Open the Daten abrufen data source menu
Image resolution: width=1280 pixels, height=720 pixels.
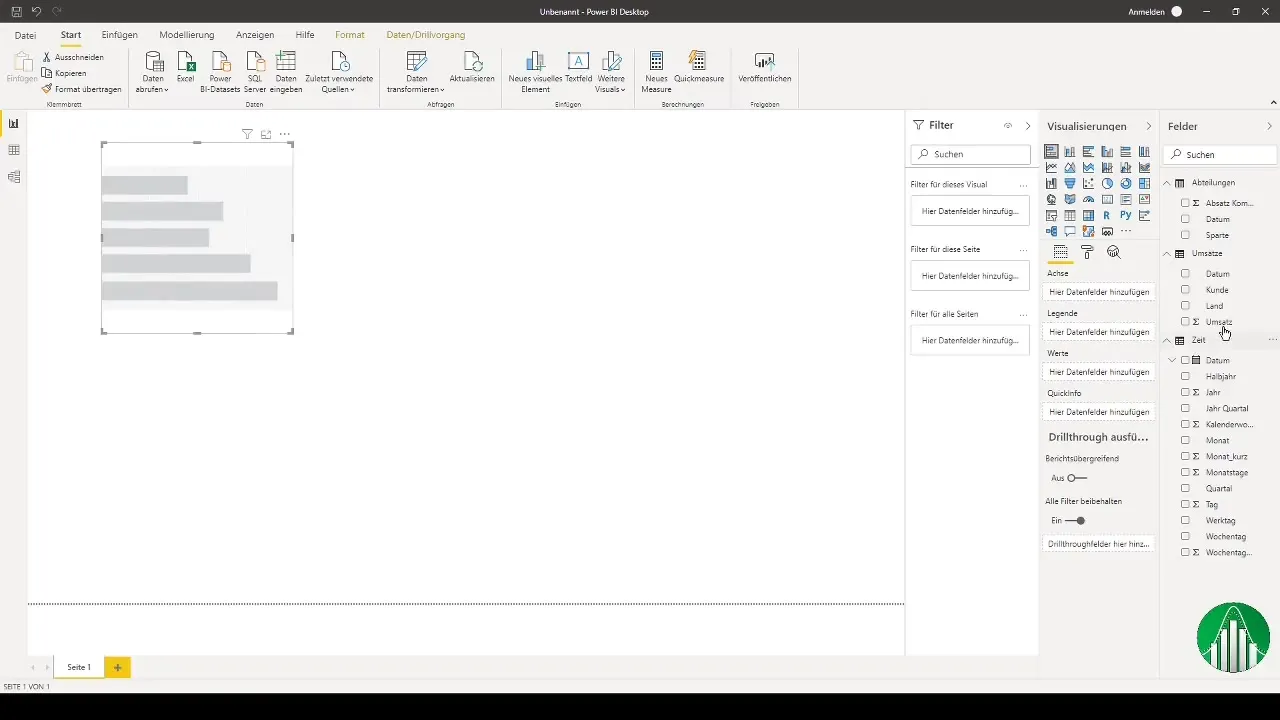(x=153, y=72)
